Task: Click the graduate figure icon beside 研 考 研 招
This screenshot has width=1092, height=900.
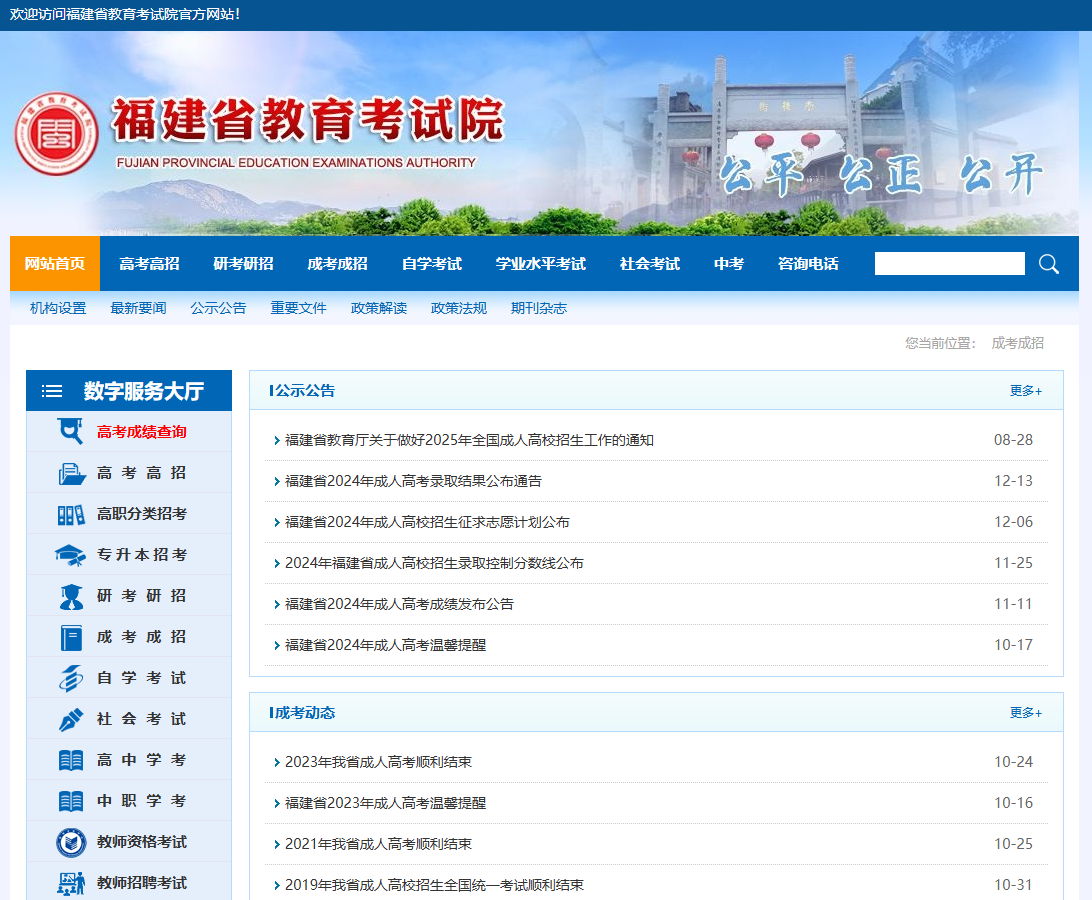Action: [71, 596]
